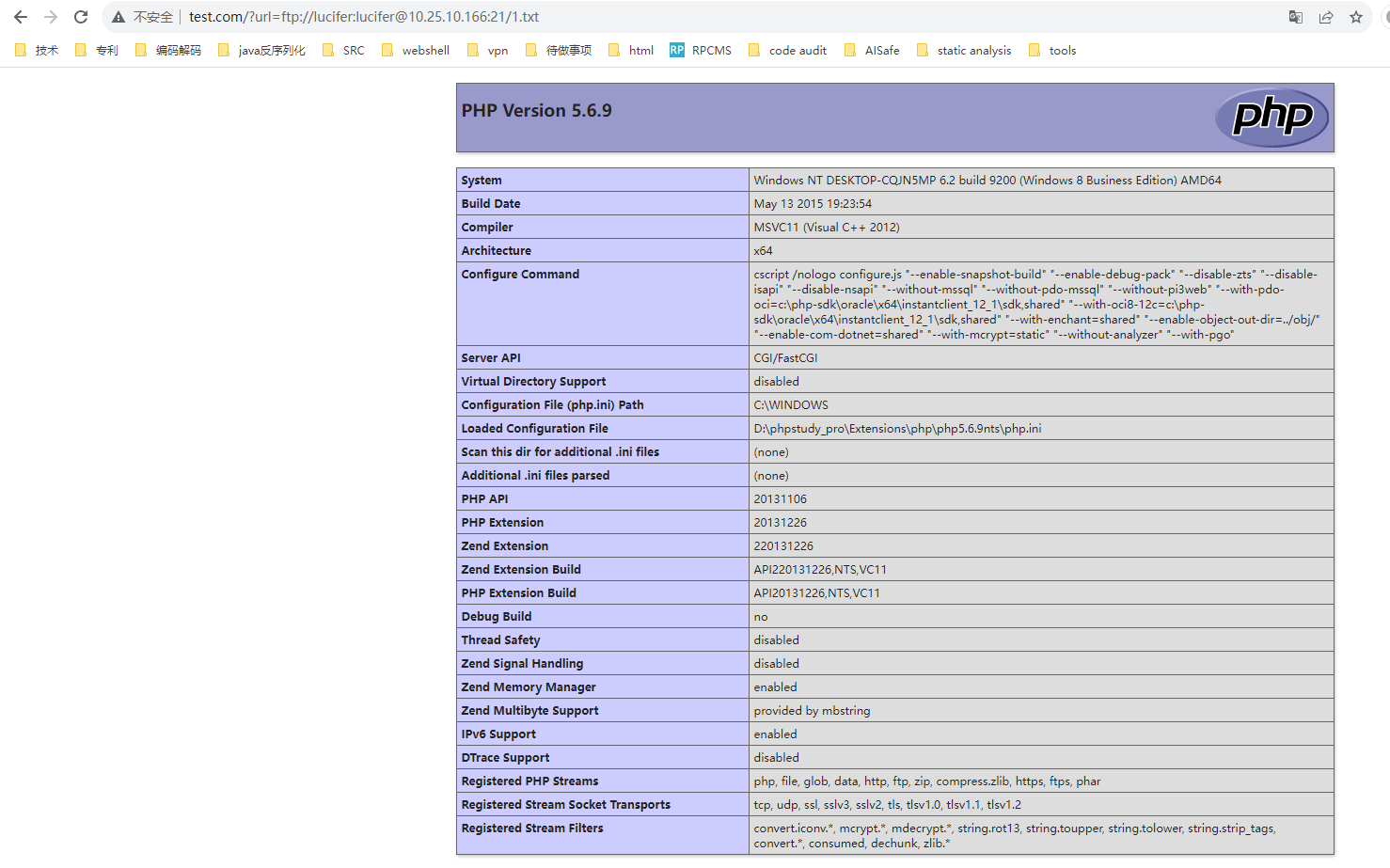Viewport: 1390px width, 868px height.
Task: Click the Build Date label
Action: (491, 204)
